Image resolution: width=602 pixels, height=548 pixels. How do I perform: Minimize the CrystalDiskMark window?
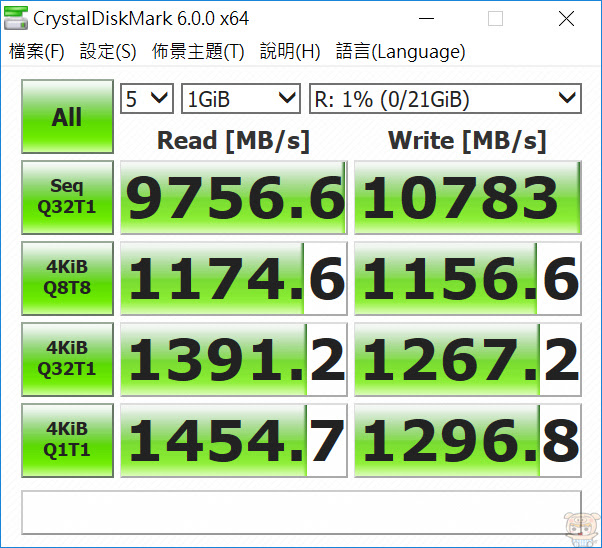pyautogui.click(x=426, y=18)
